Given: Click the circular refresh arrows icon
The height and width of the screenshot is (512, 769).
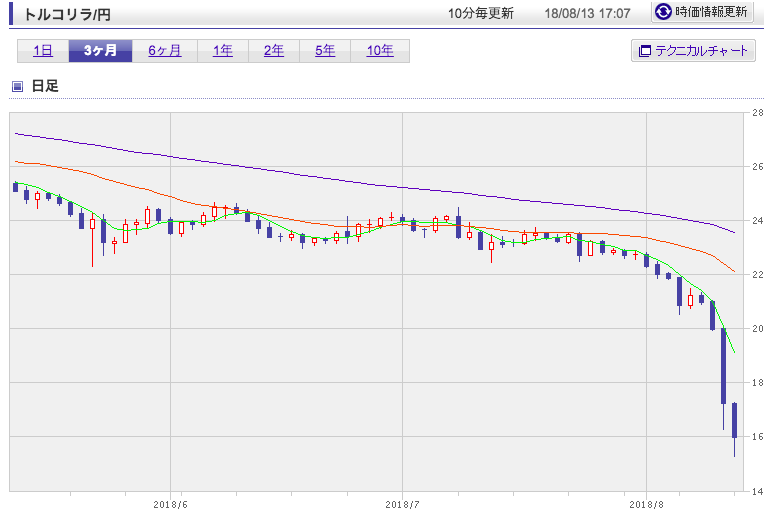Looking at the screenshot, I should click(x=663, y=11).
